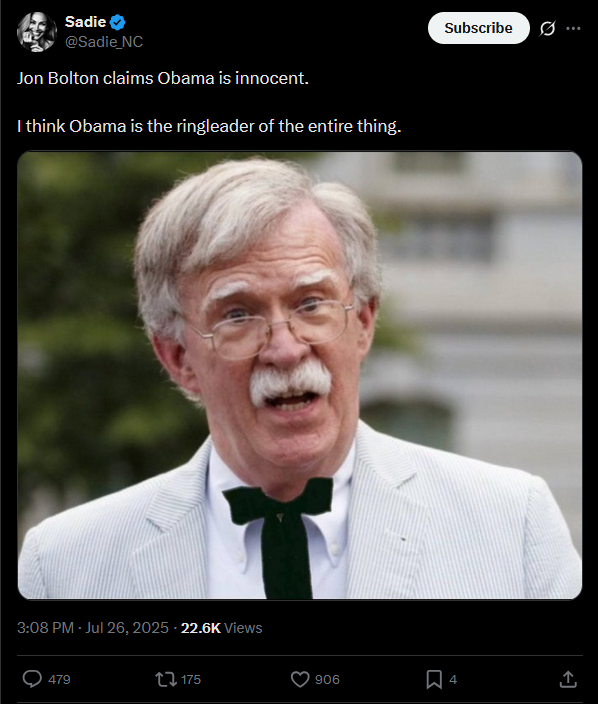
Task: Click the 175 reposts count
Action: [x=191, y=679]
